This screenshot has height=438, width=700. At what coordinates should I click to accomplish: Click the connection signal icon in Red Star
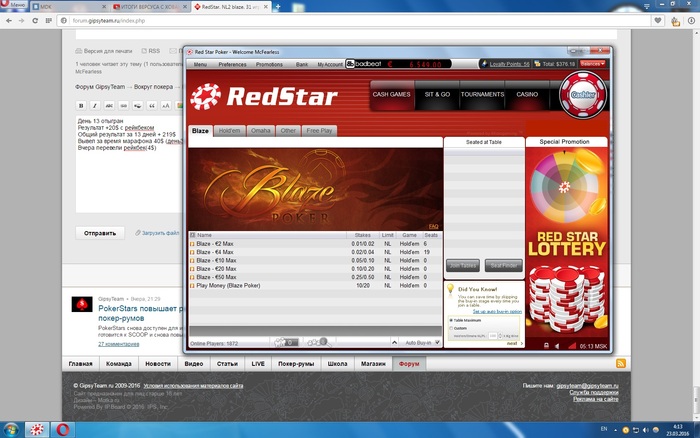(x=572, y=346)
